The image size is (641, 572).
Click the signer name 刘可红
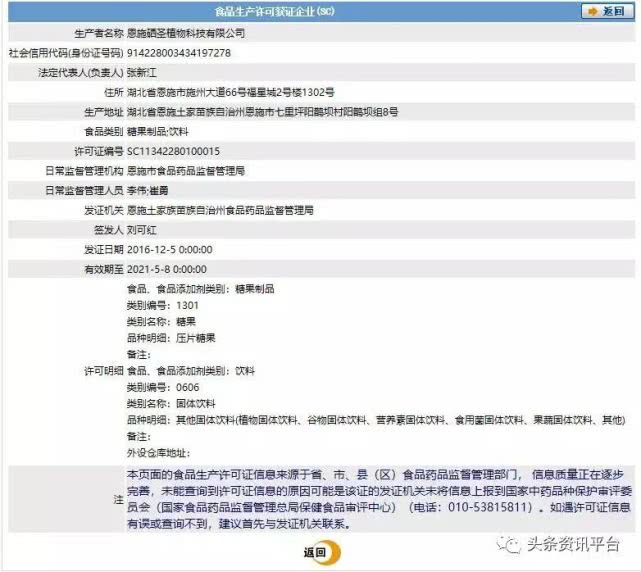pyautogui.click(x=142, y=229)
